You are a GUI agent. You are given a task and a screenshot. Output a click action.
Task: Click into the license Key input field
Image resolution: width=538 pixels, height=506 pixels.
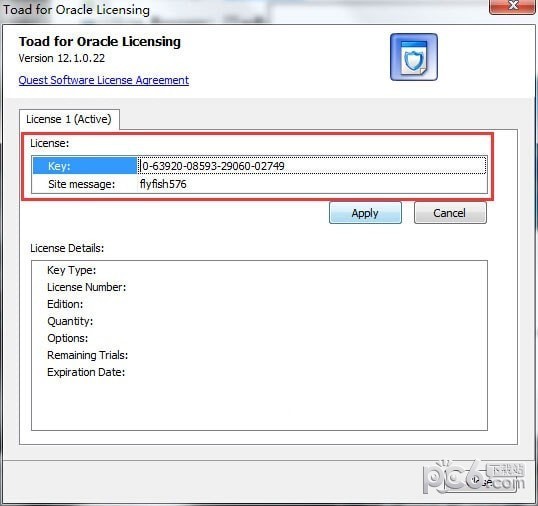pyautogui.click(x=312, y=166)
